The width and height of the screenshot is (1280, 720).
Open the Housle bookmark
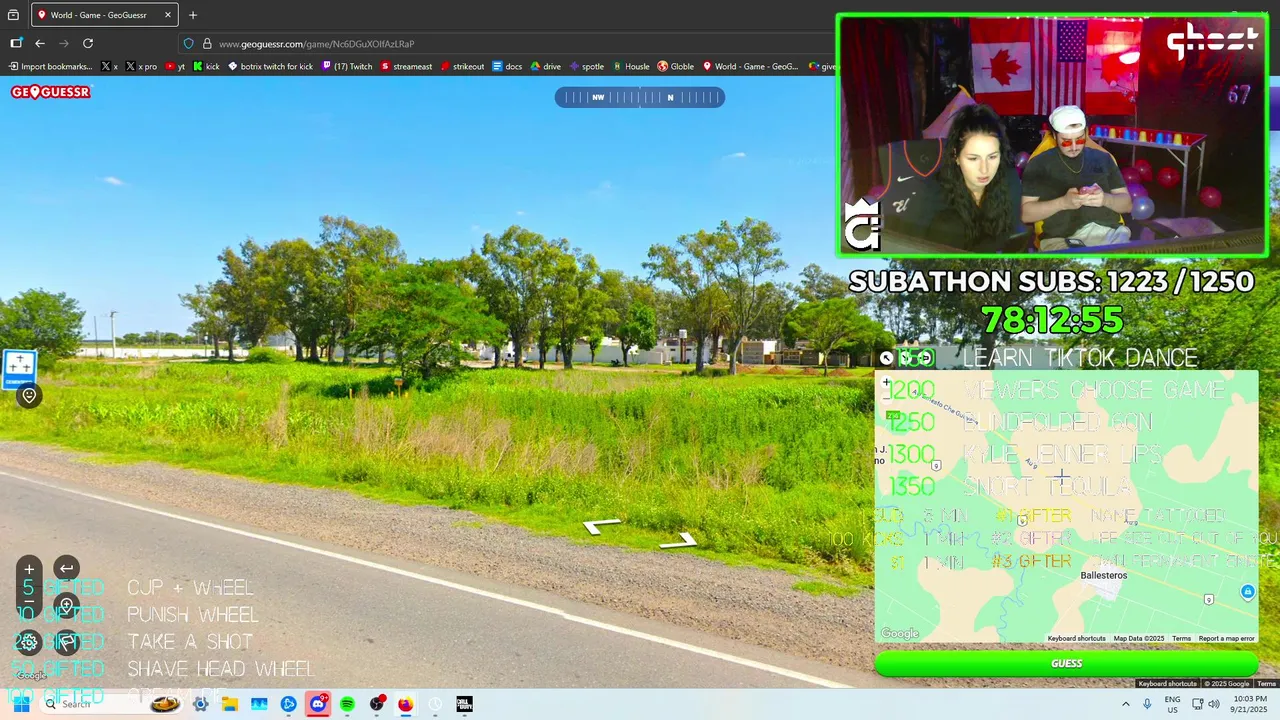pyautogui.click(x=631, y=67)
